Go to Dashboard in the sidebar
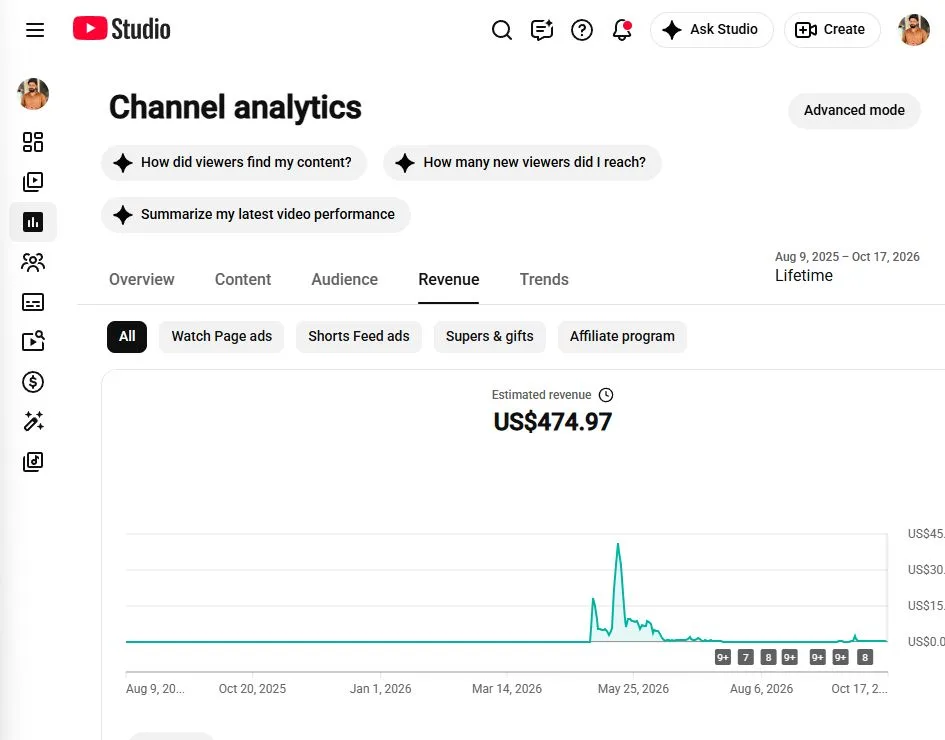Image resolution: width=945 pixels, height=740 pixels. click(x=33, y=142)
